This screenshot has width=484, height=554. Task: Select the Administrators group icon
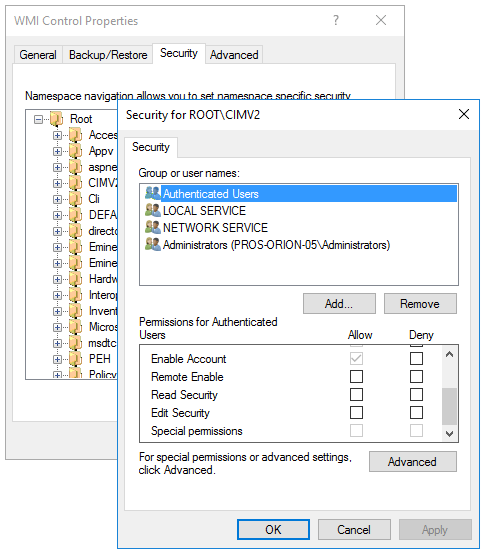(153, 244)
